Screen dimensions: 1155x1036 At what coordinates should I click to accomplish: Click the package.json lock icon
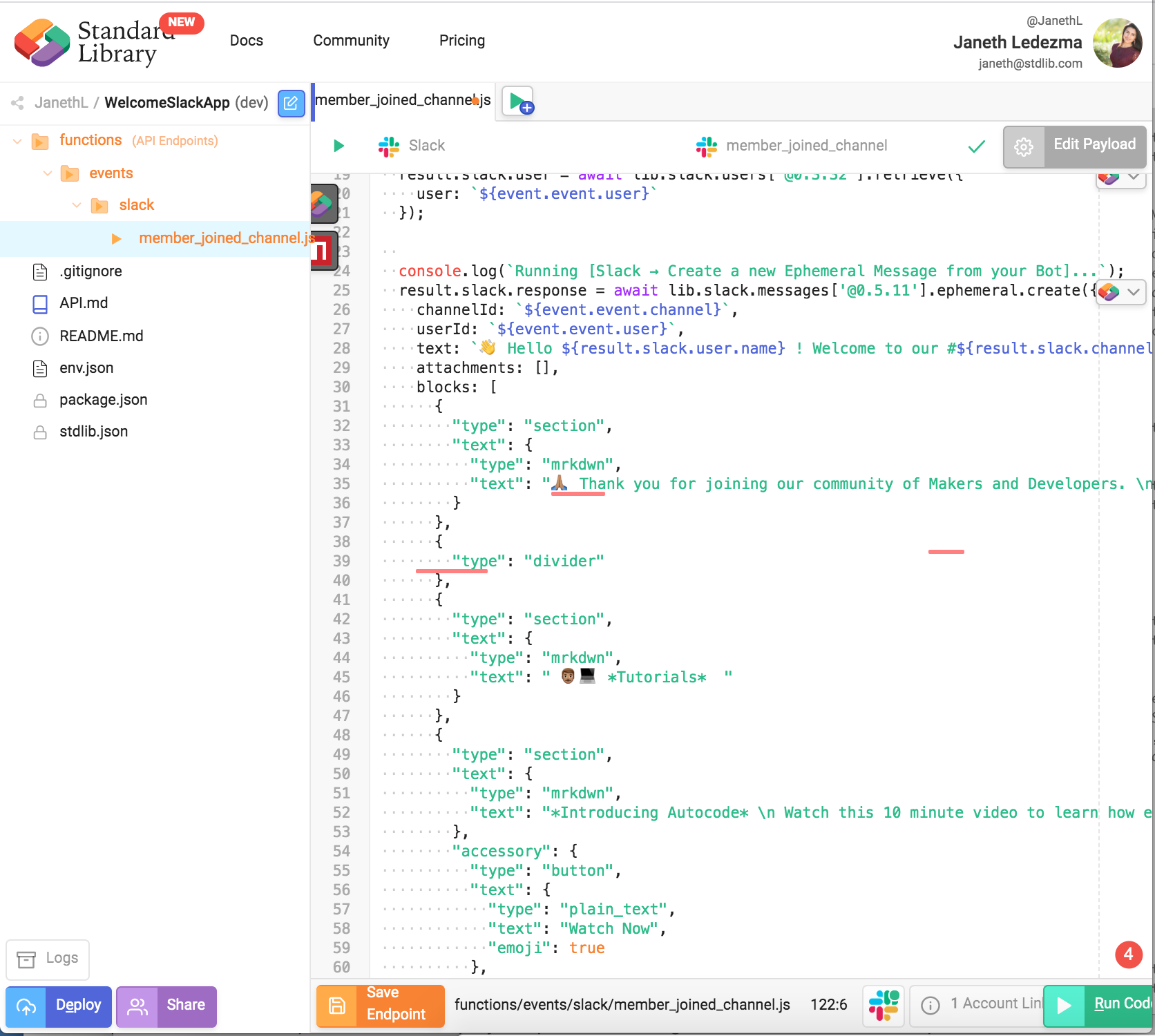(x=40, y=401)
